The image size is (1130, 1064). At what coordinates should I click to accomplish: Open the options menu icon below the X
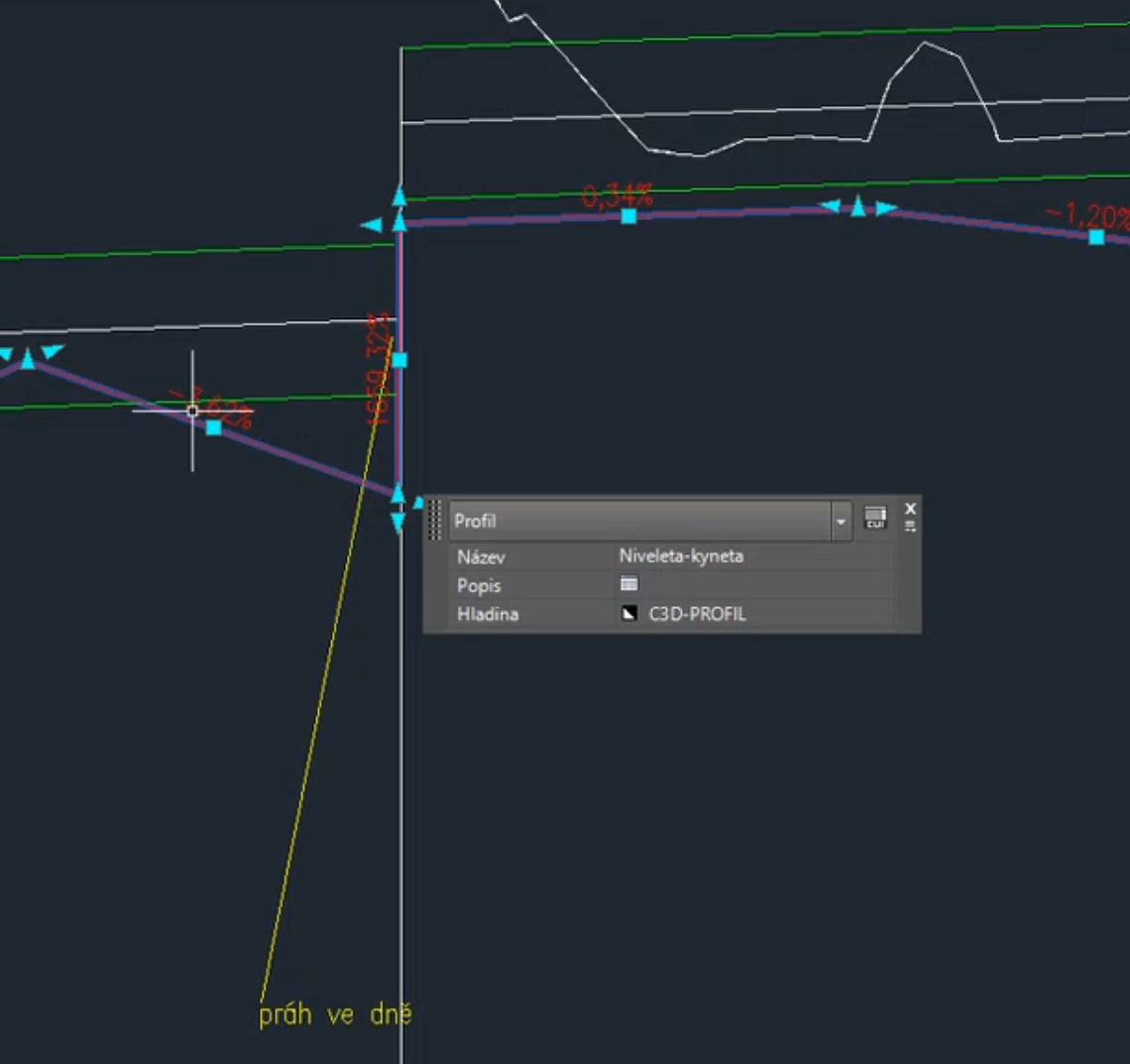pyautogui.click(x=910, y=527)
